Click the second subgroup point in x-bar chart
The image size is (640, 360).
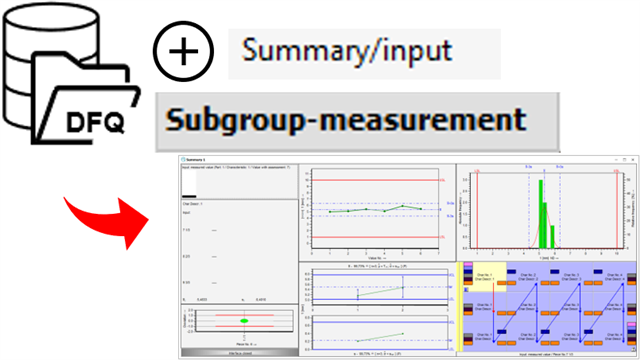point(403,287)
